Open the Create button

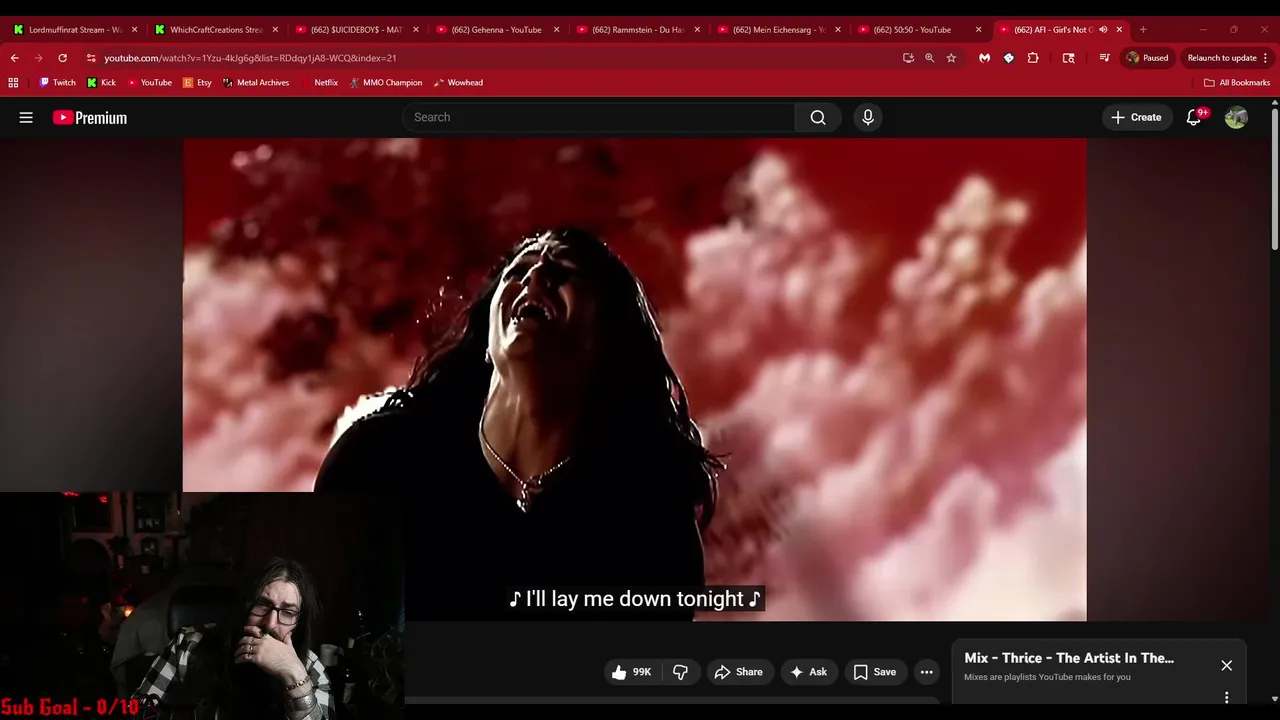click(1136, 117)
